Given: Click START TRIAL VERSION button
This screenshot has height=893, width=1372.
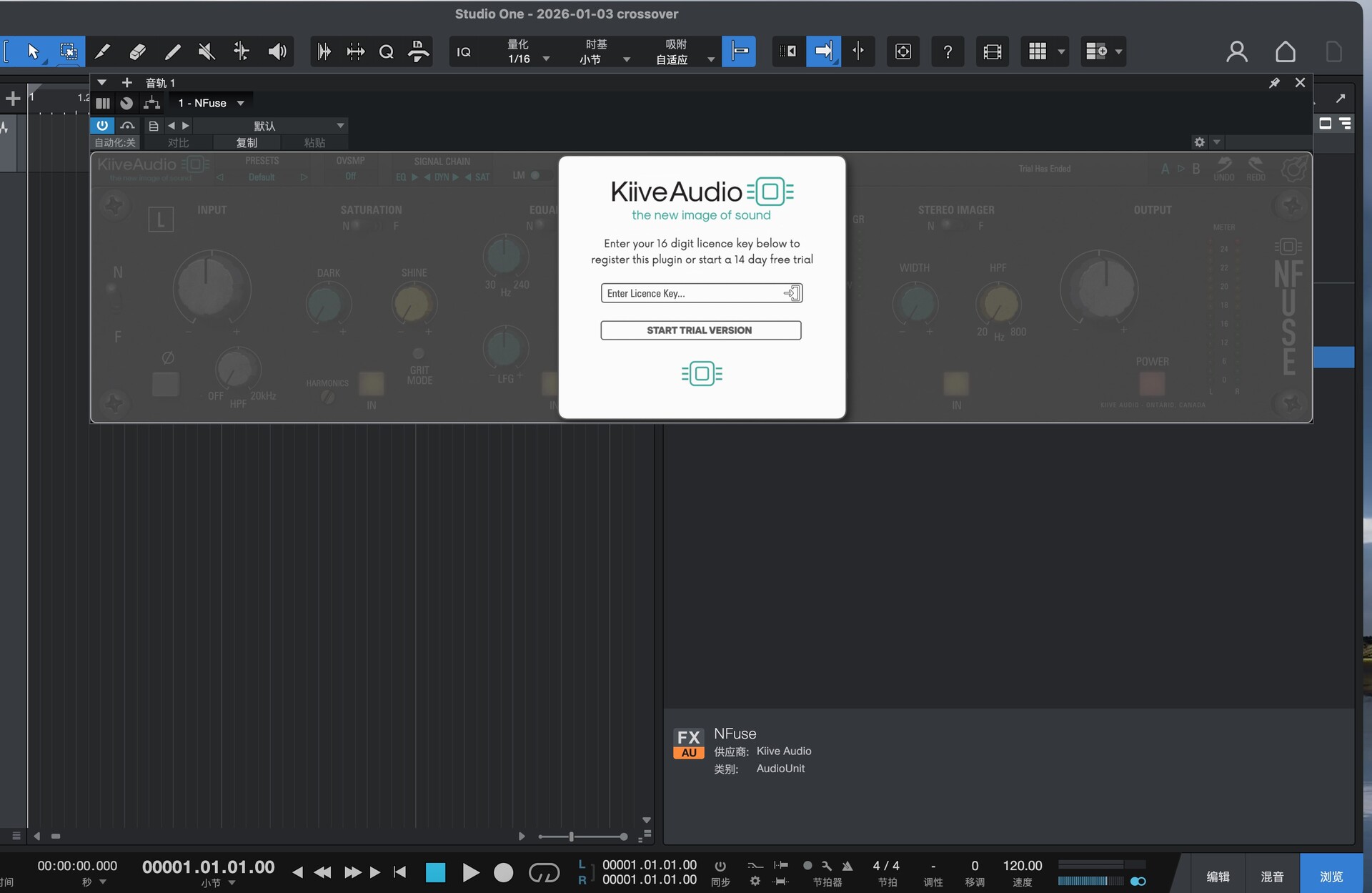Looking at the screenshot, I should point(700,330).
